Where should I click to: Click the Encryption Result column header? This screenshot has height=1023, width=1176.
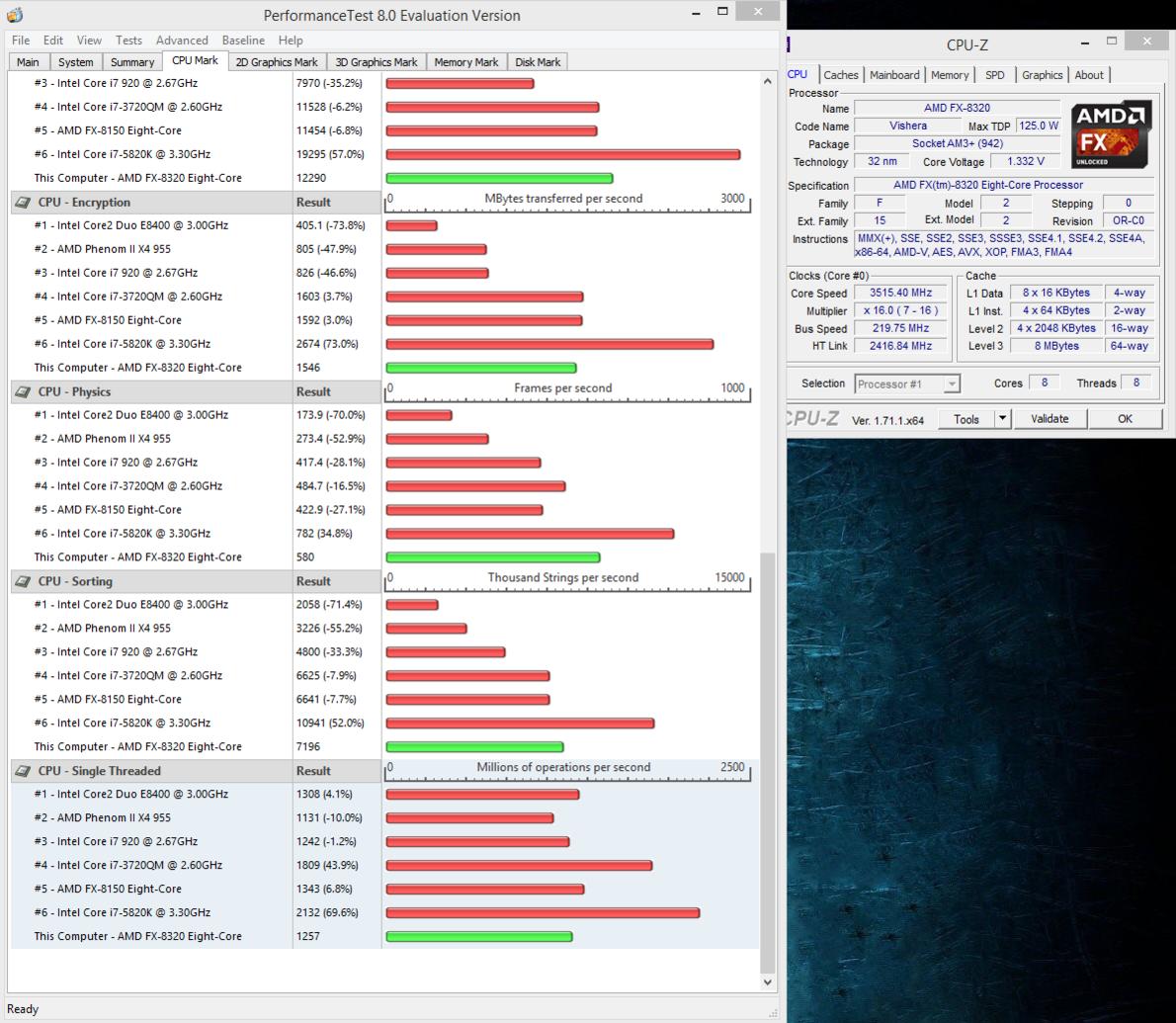337,203
